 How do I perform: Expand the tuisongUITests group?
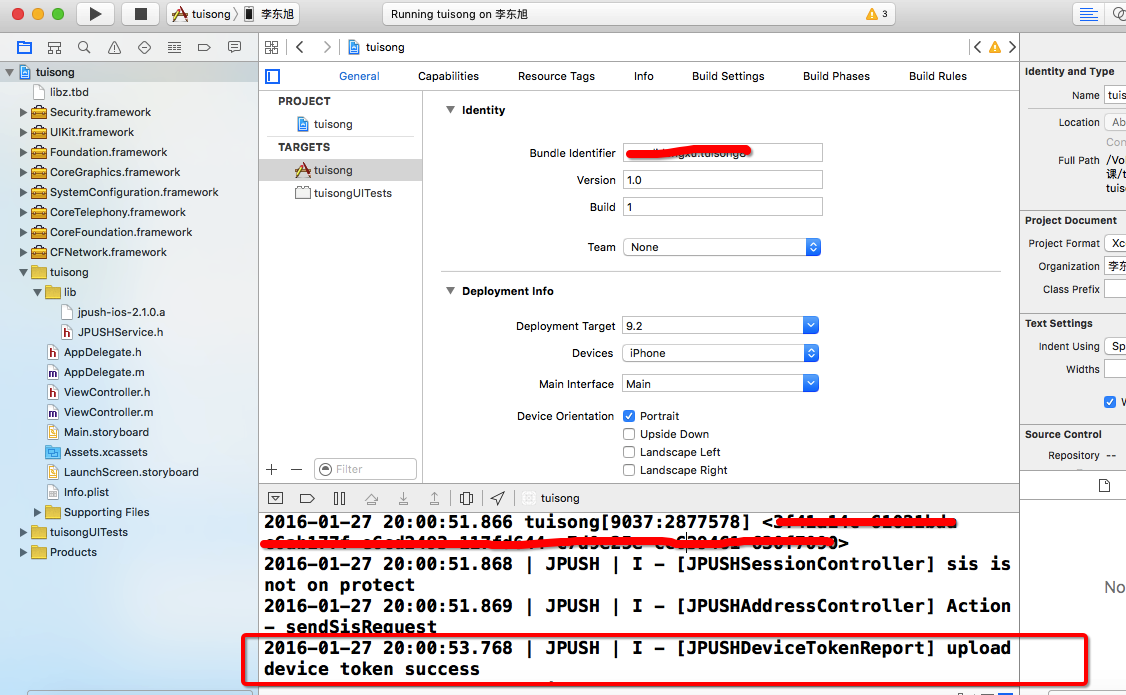tap(23, 533)
